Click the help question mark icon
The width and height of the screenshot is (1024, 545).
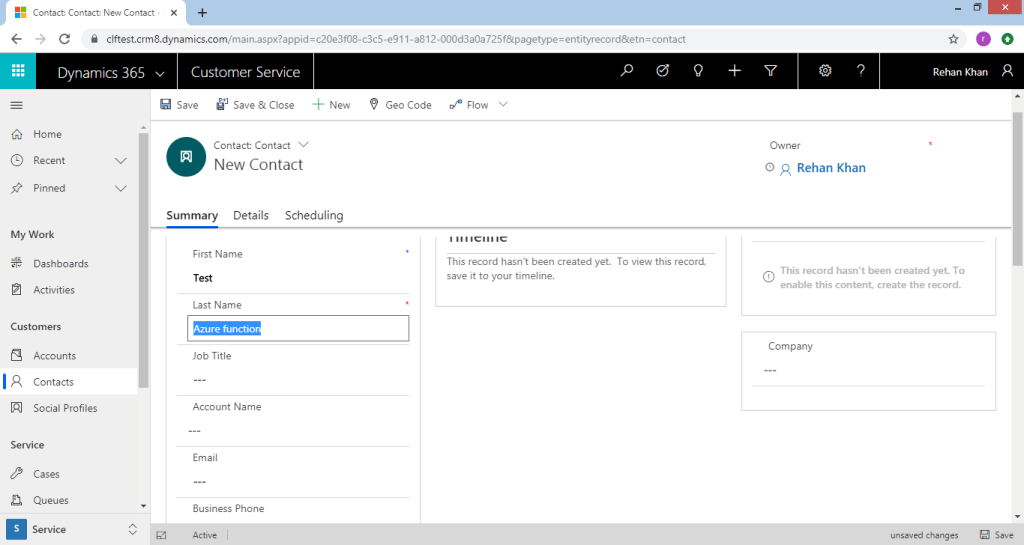(x=860, y=71)
